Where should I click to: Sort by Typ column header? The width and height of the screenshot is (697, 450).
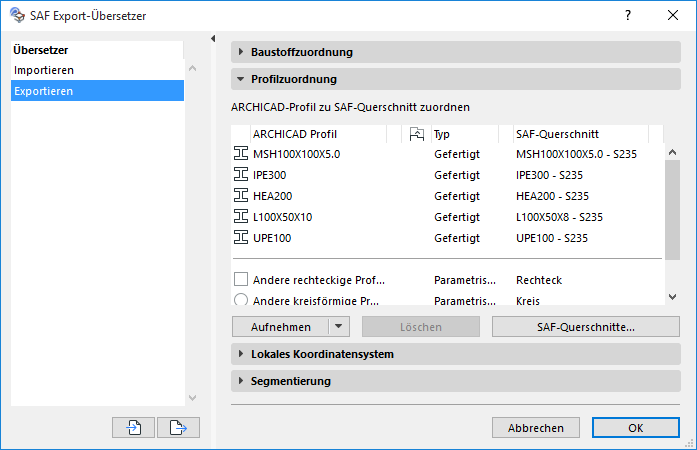(x=465, y=134)
